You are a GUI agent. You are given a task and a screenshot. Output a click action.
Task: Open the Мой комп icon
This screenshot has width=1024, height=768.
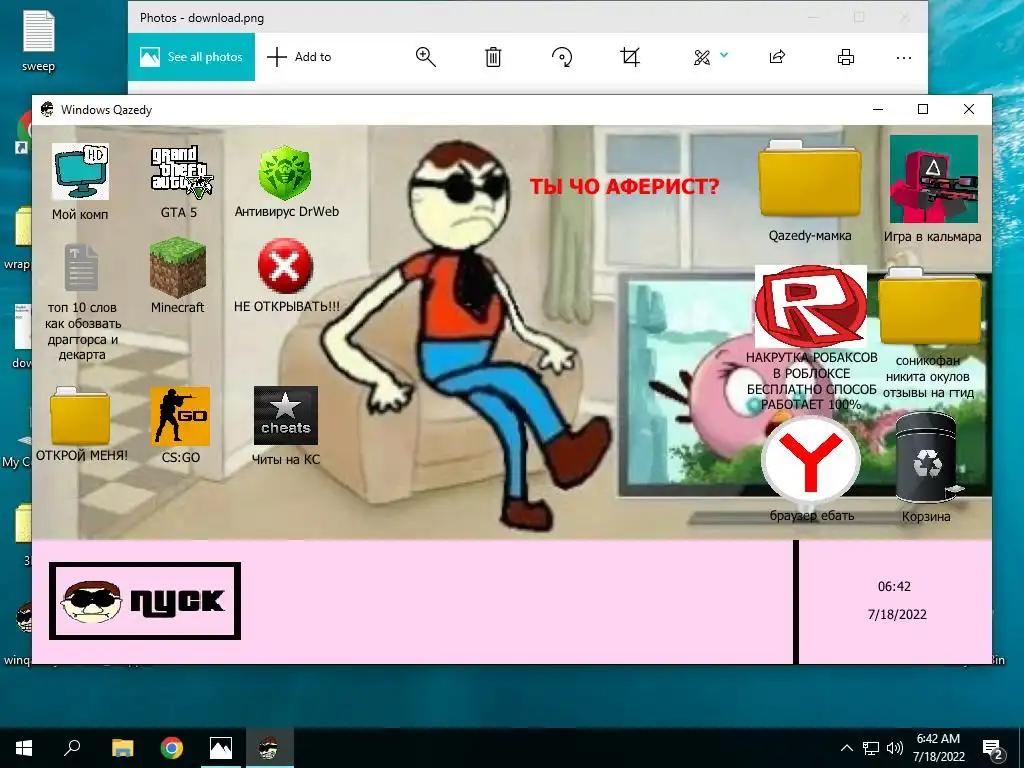click(80, 172)
